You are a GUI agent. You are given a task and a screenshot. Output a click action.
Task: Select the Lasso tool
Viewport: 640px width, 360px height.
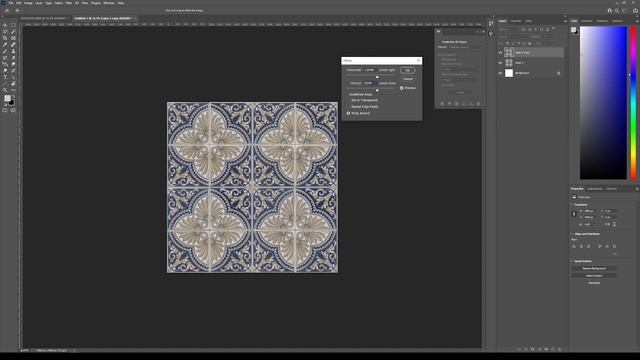(5, 31)
